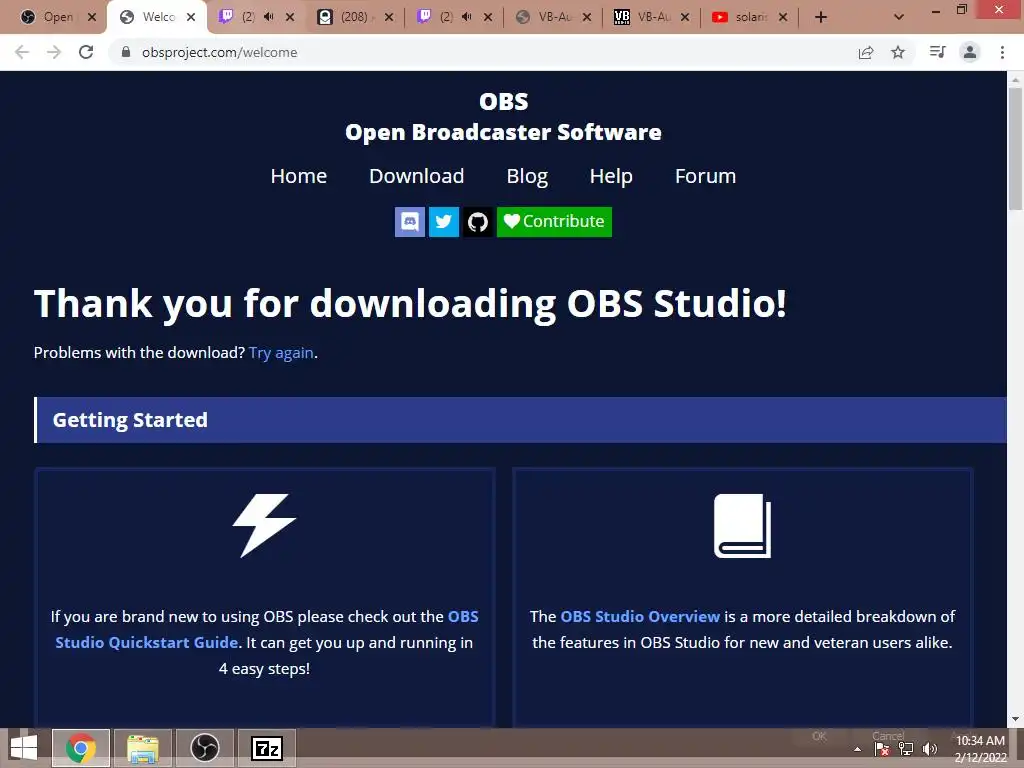Click the book overview icon
1024x768 pixels.
coord(743,526)
